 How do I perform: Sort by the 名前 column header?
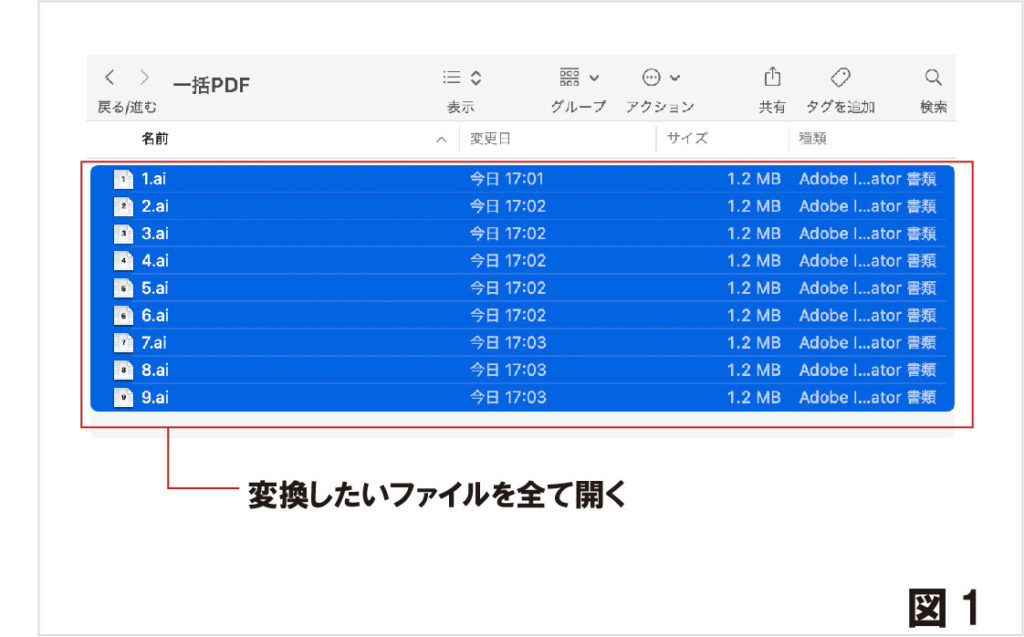(154, 139)
